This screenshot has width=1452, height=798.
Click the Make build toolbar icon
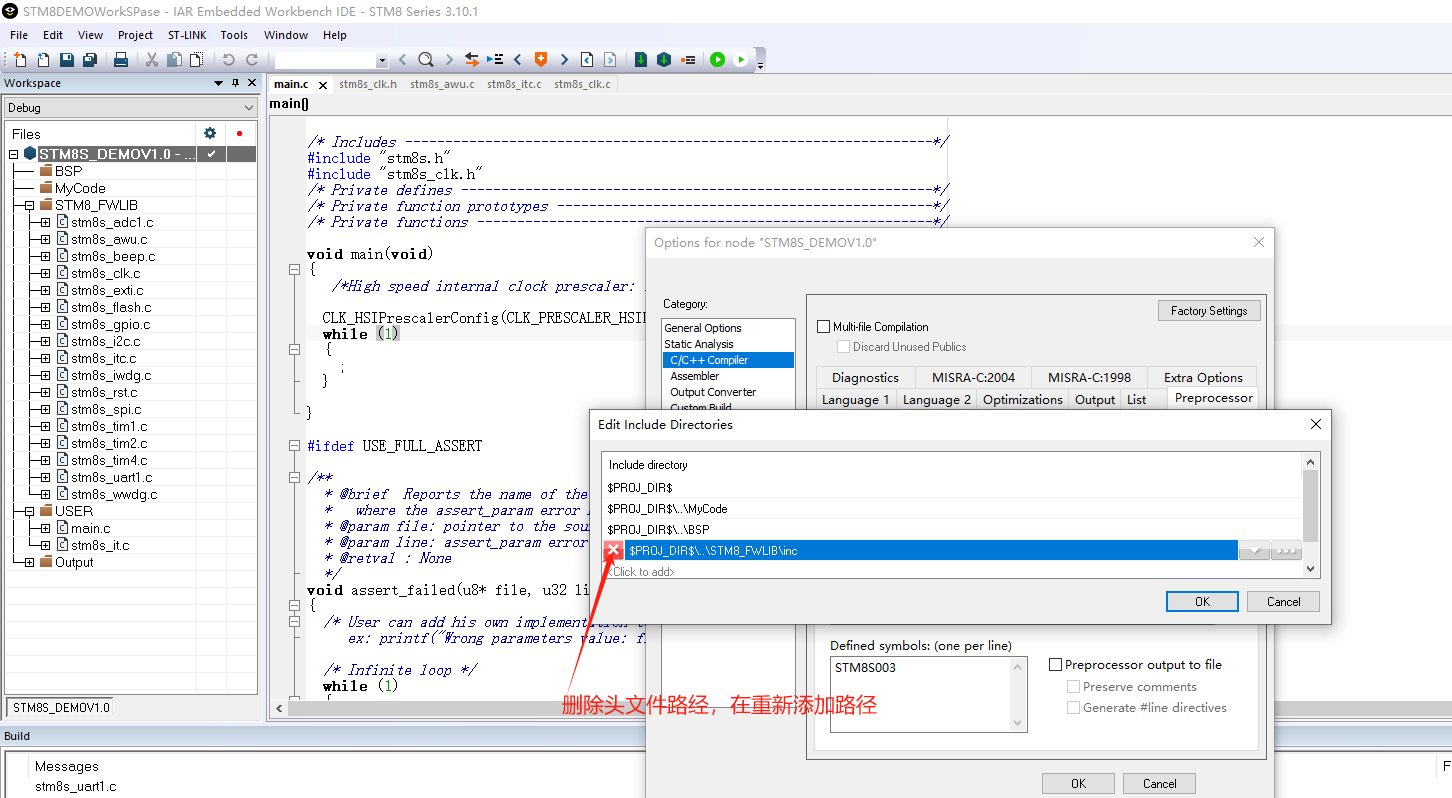click(664, 60)
